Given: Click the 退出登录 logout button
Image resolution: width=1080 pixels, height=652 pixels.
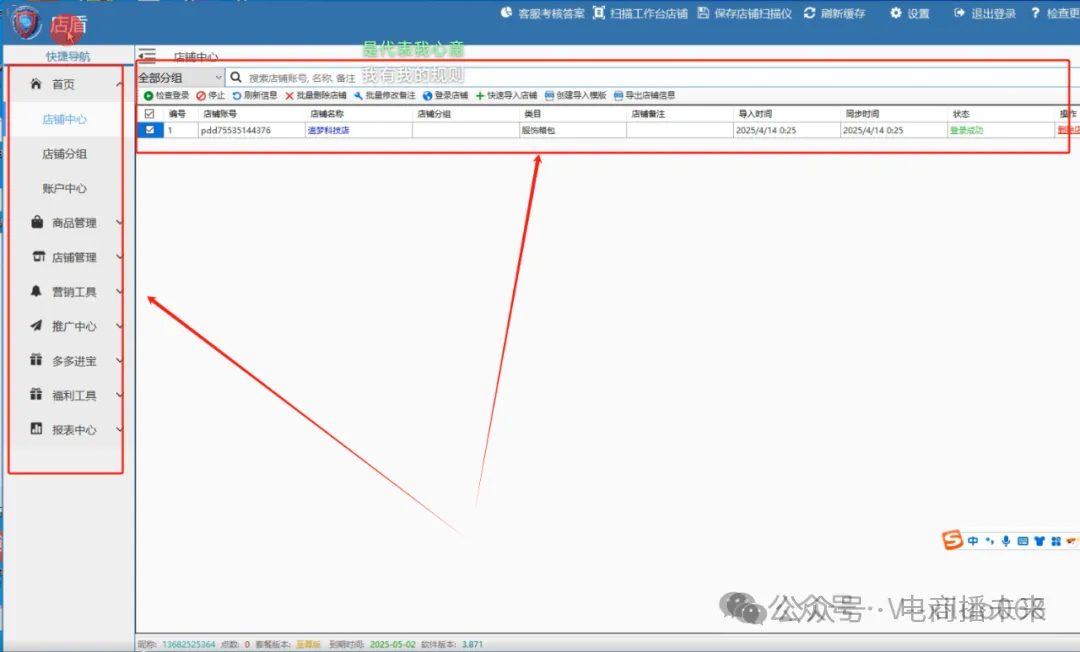Looking at the screenshot, I should [x=985, y=13].
